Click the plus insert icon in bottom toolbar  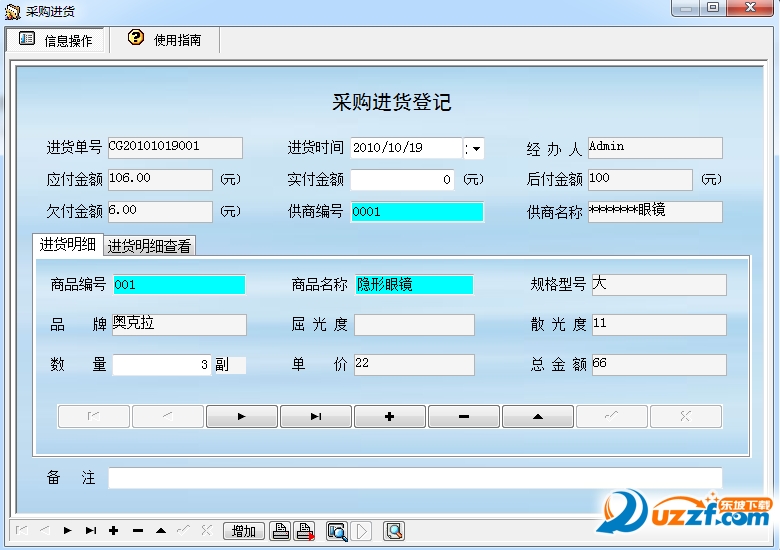point(113,531)
